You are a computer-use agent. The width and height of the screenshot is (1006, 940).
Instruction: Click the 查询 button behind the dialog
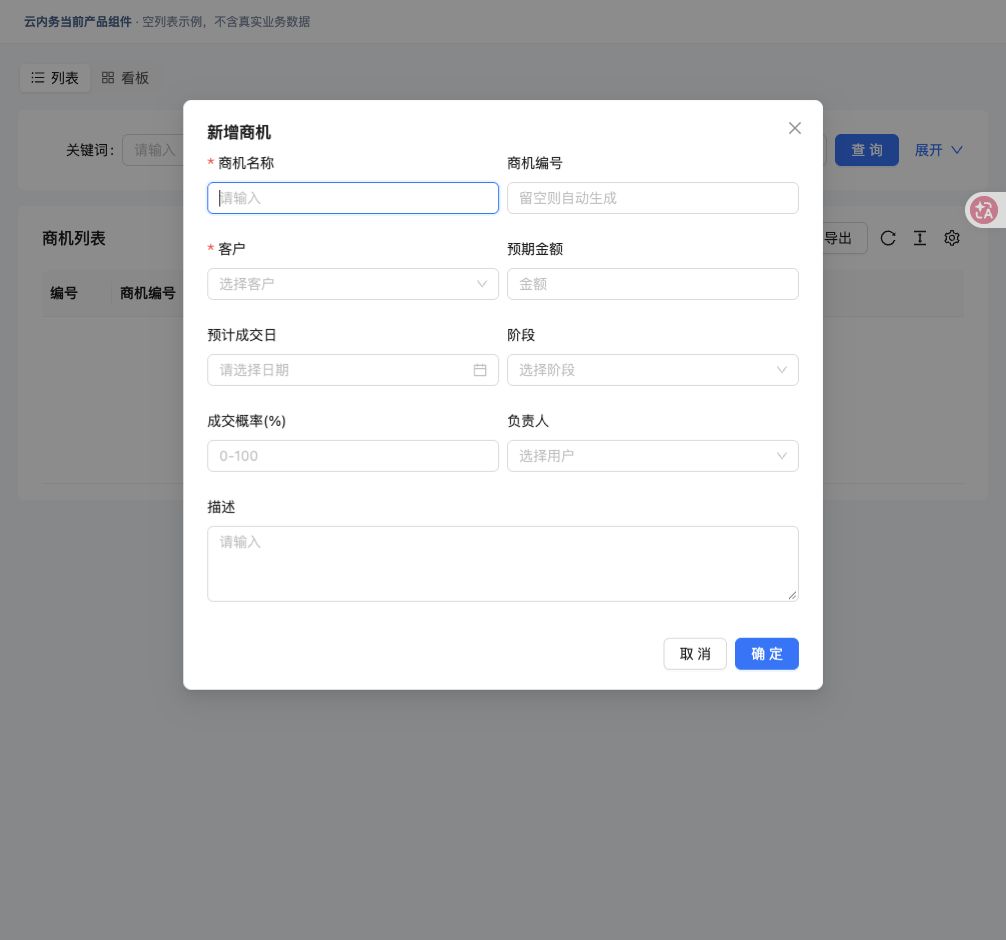[867, 150]
